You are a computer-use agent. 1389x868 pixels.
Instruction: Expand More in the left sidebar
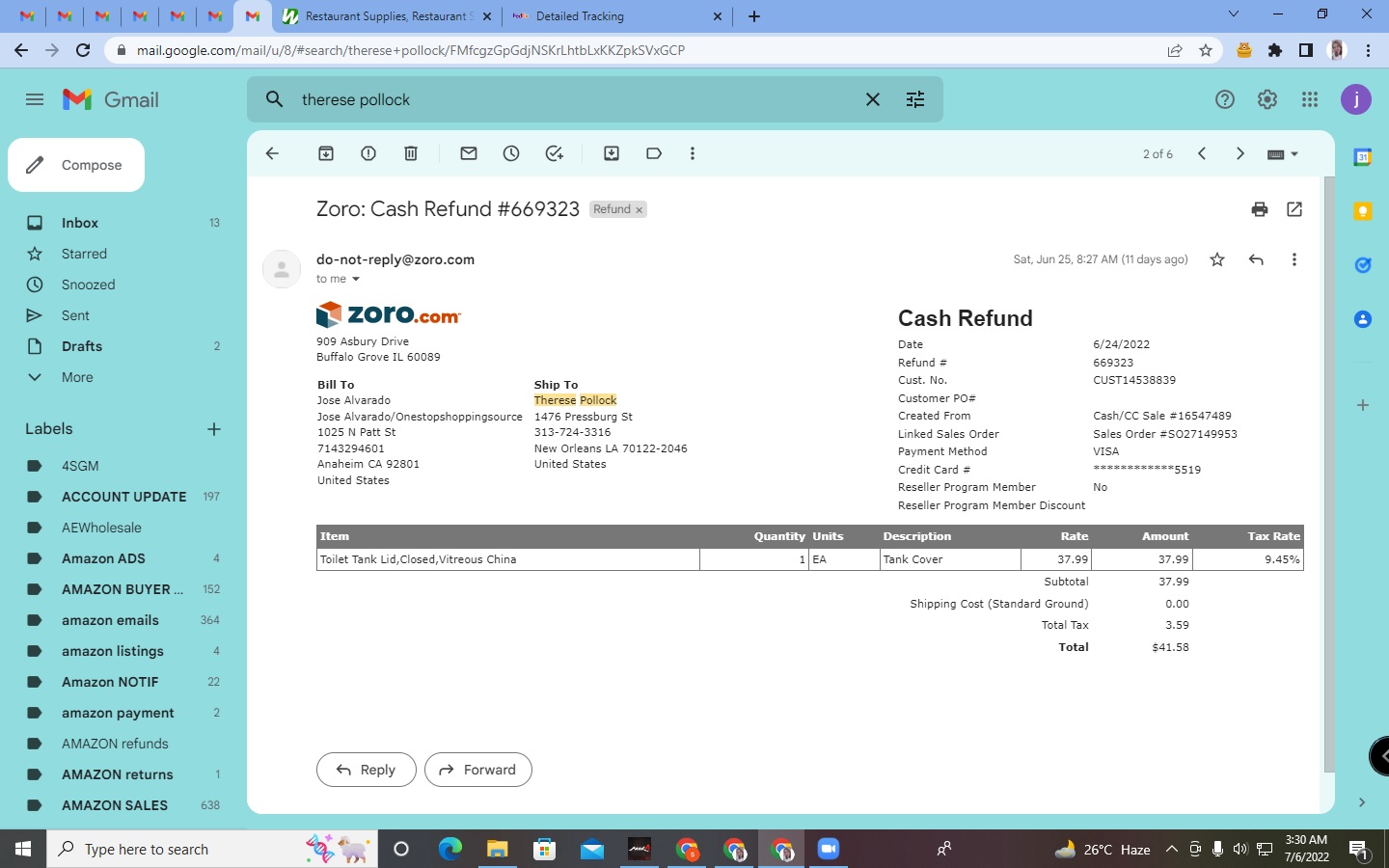pyautogui.click(x=77, y=377)
